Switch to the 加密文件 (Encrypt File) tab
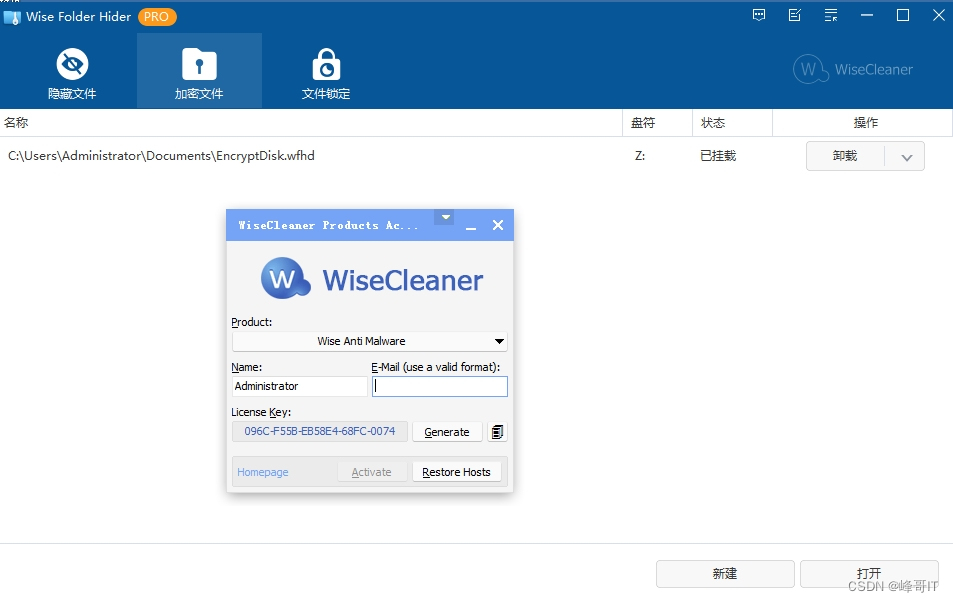953x602 pixels. [199, 73]
